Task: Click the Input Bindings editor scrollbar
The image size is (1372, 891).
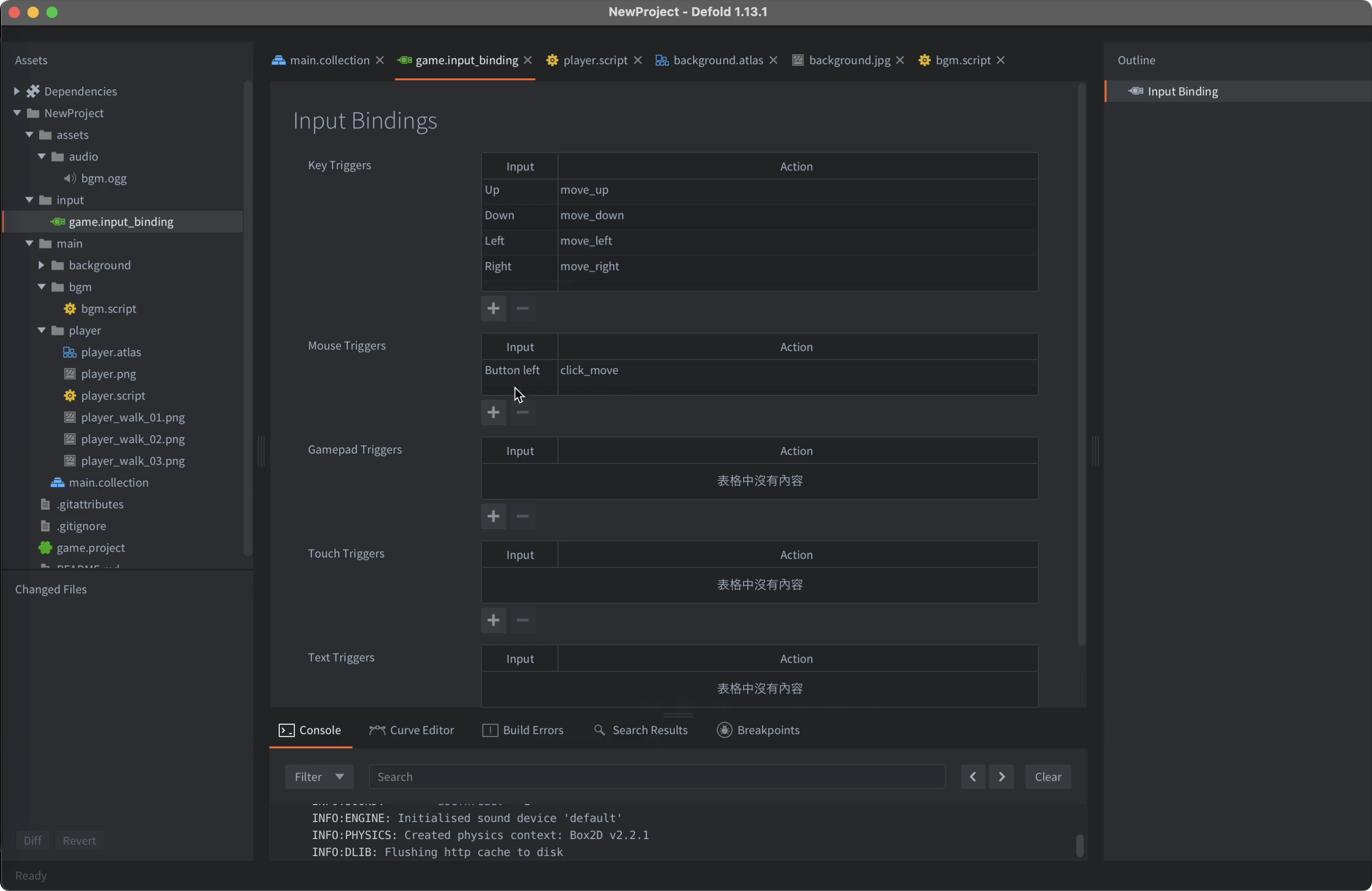Action: point(1082,365)
